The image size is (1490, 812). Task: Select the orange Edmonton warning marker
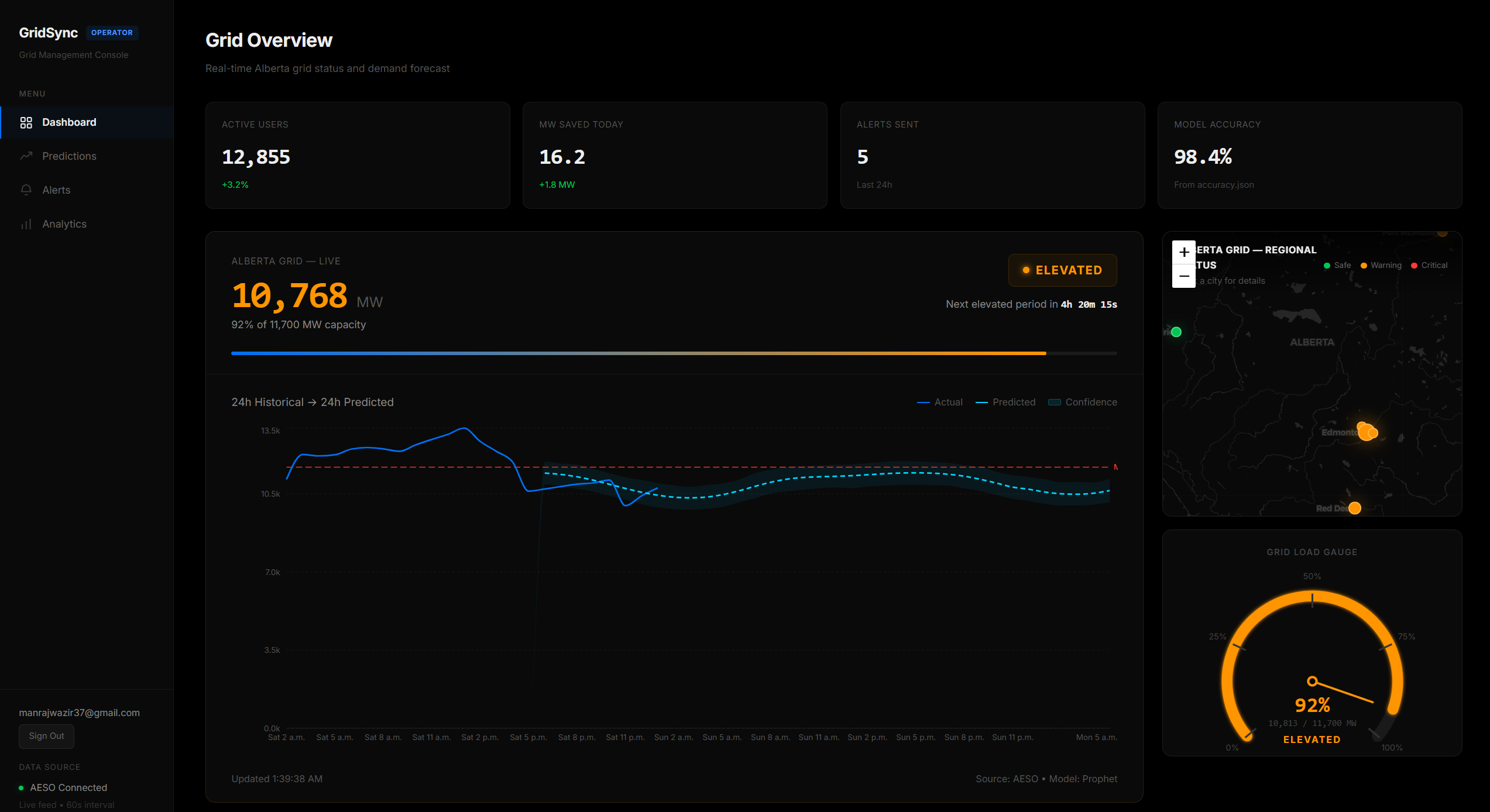pos(1367,432)
